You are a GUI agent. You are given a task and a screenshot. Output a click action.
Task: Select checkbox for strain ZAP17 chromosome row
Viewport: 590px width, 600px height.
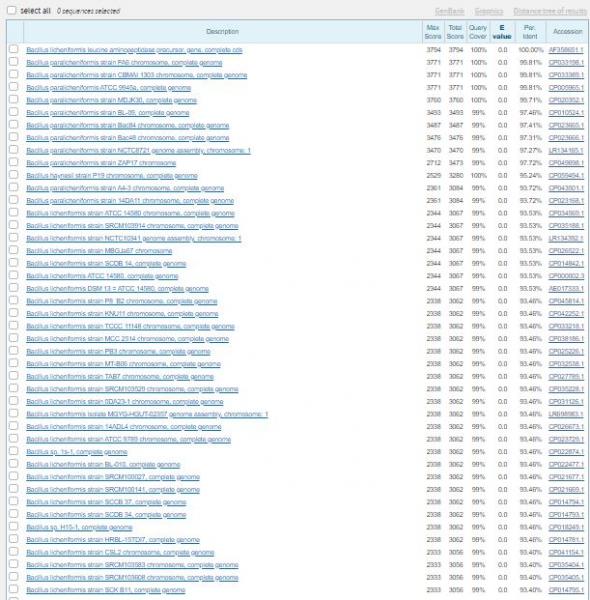pyautogui.click(x=13, y=162)
